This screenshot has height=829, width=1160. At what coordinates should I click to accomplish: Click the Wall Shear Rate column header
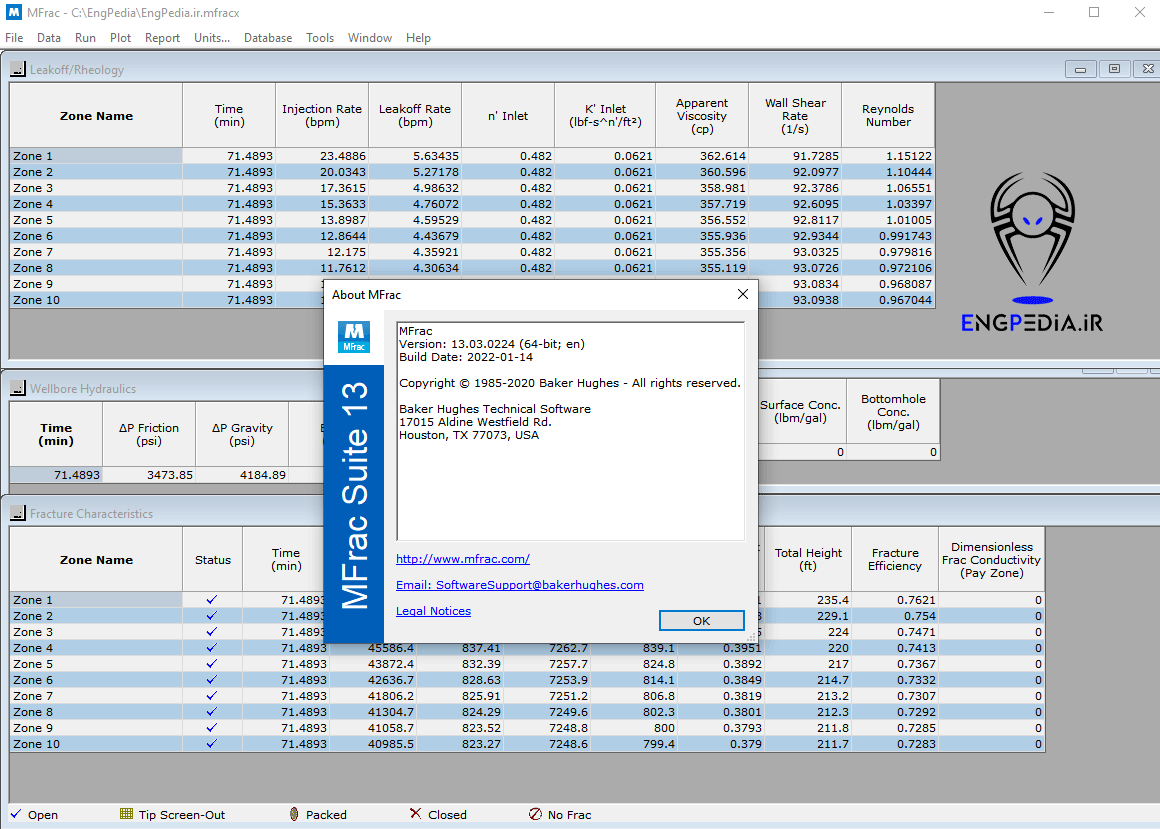pos(795,115)
